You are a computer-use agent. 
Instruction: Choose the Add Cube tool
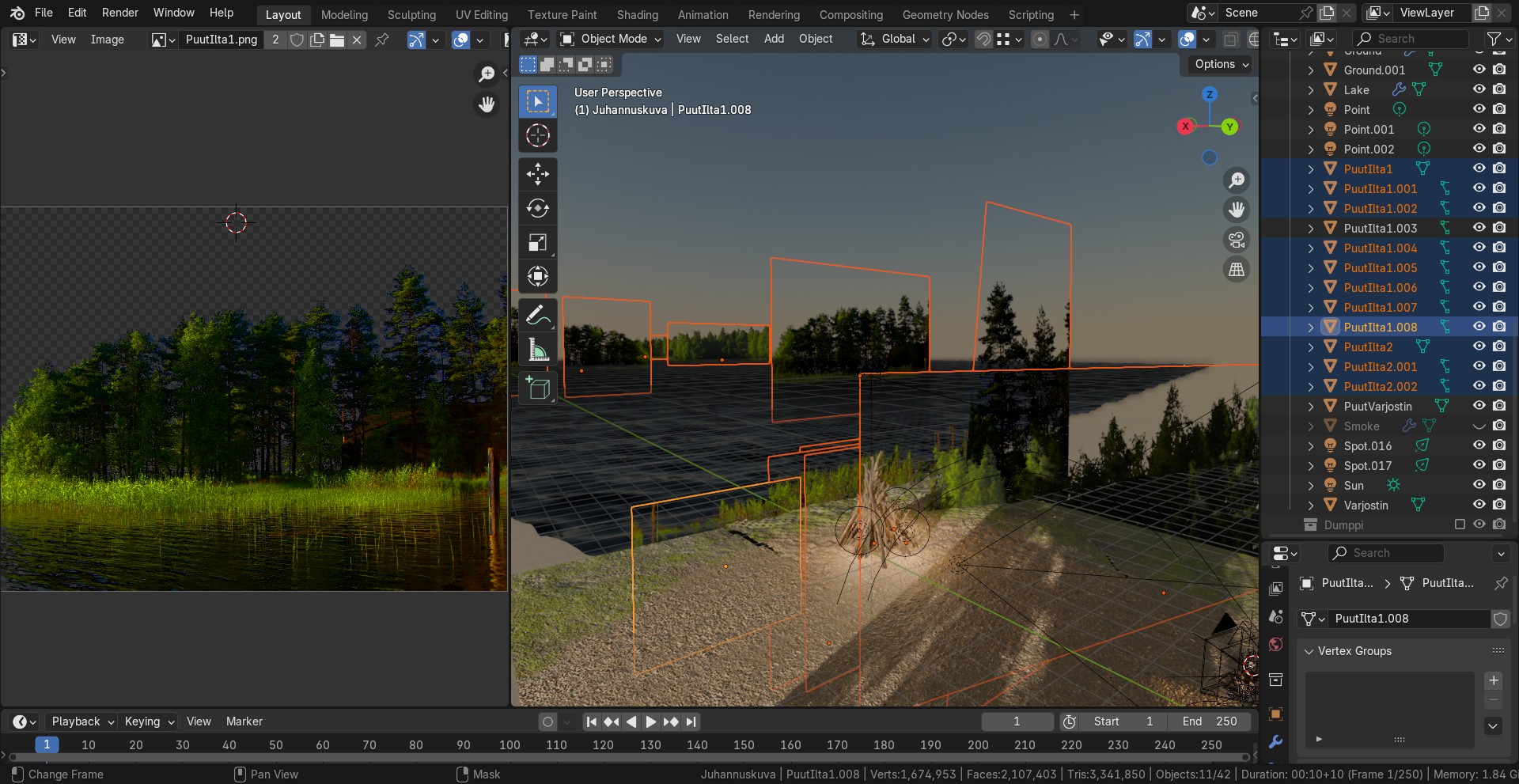[538, 388]
